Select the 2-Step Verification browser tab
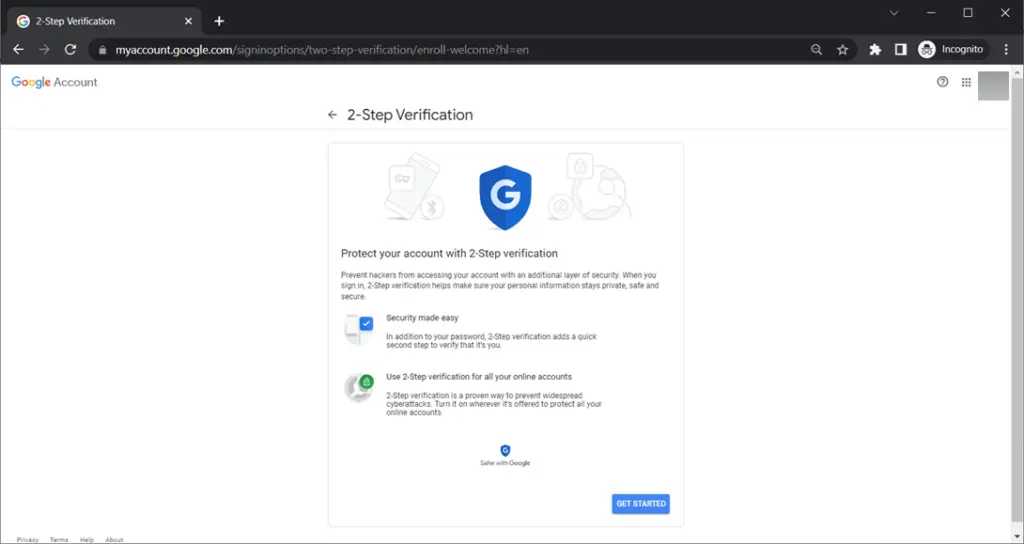The height and width of the screenshot is (544, 1024). tap(104, 21)
